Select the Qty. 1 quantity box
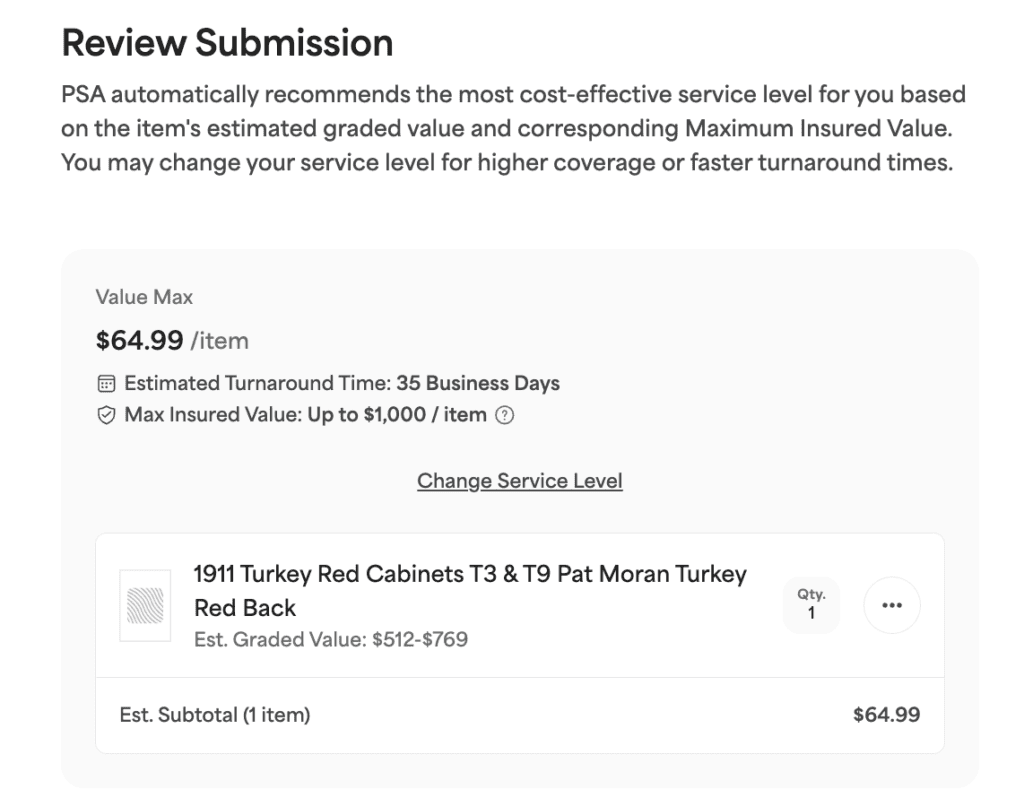Viewport: 1024px width, 798px height. pyautogui.click(x=811, y=605)
